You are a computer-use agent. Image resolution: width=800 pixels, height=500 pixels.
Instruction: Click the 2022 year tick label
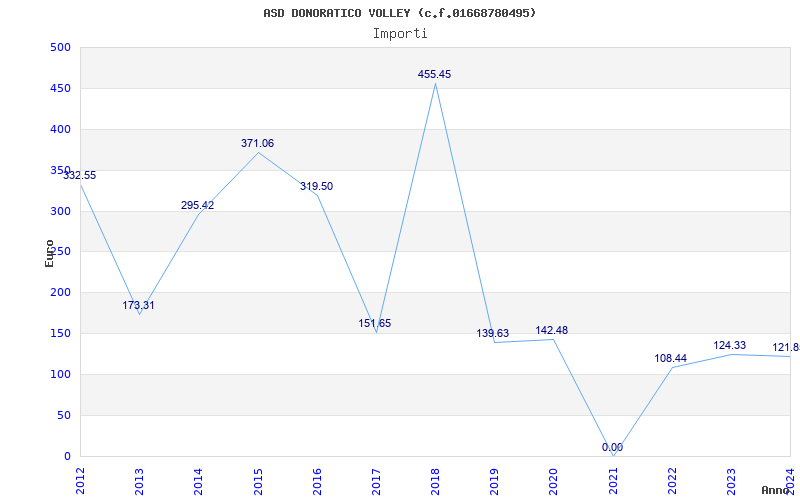672,481
